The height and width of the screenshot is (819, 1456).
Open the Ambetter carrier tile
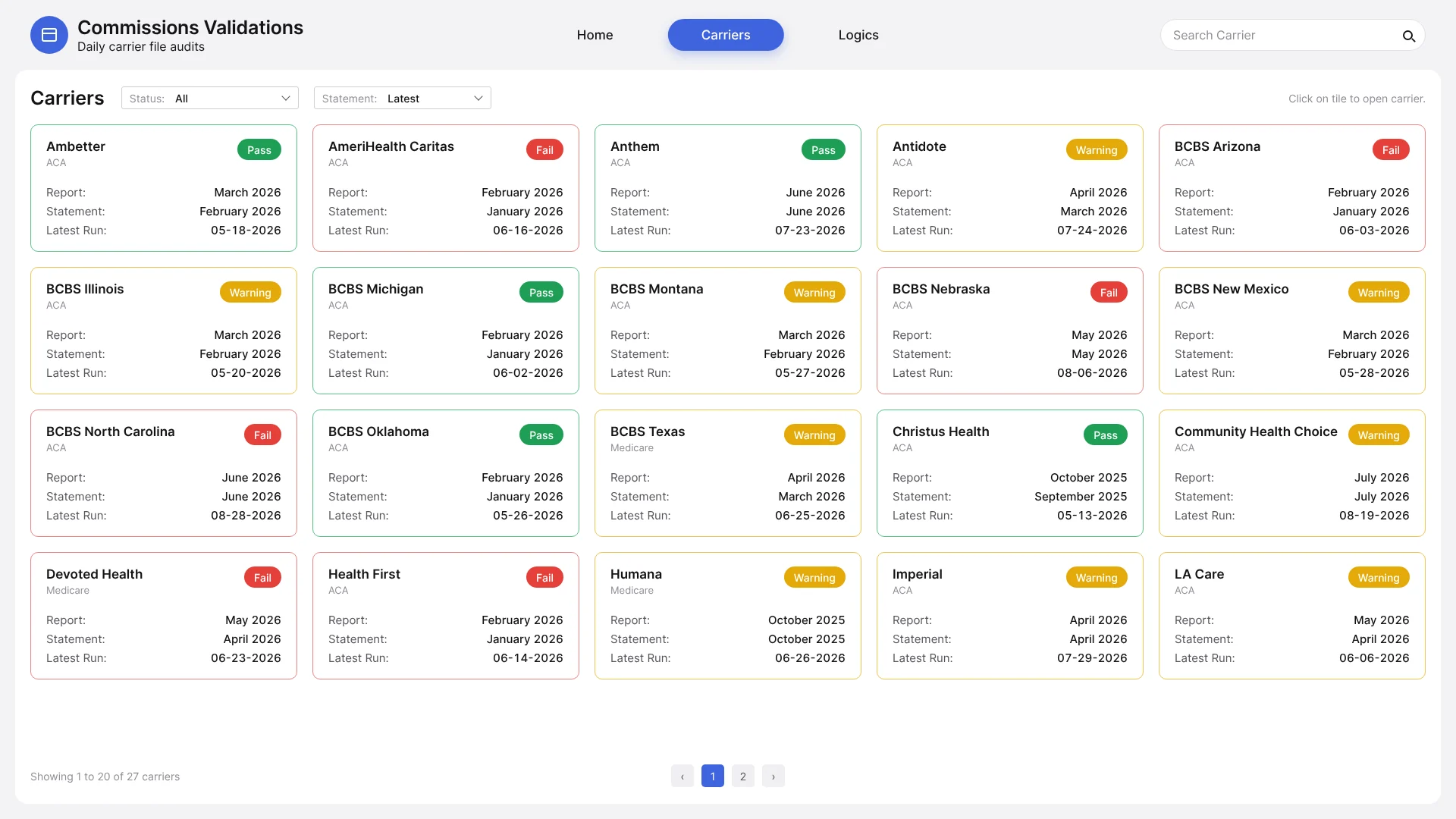pos(164,188)
